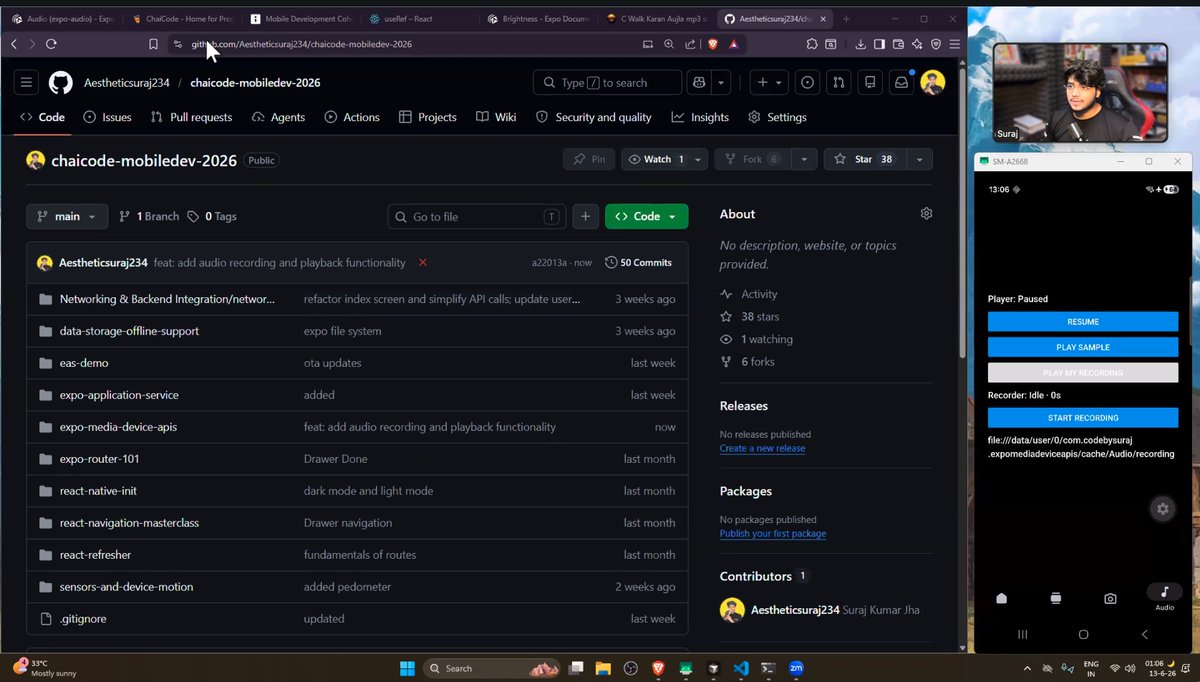This screenshot has width=1200, height=682.
Task: Open the create new plus dropdown in header
Action: click(769, 83)
